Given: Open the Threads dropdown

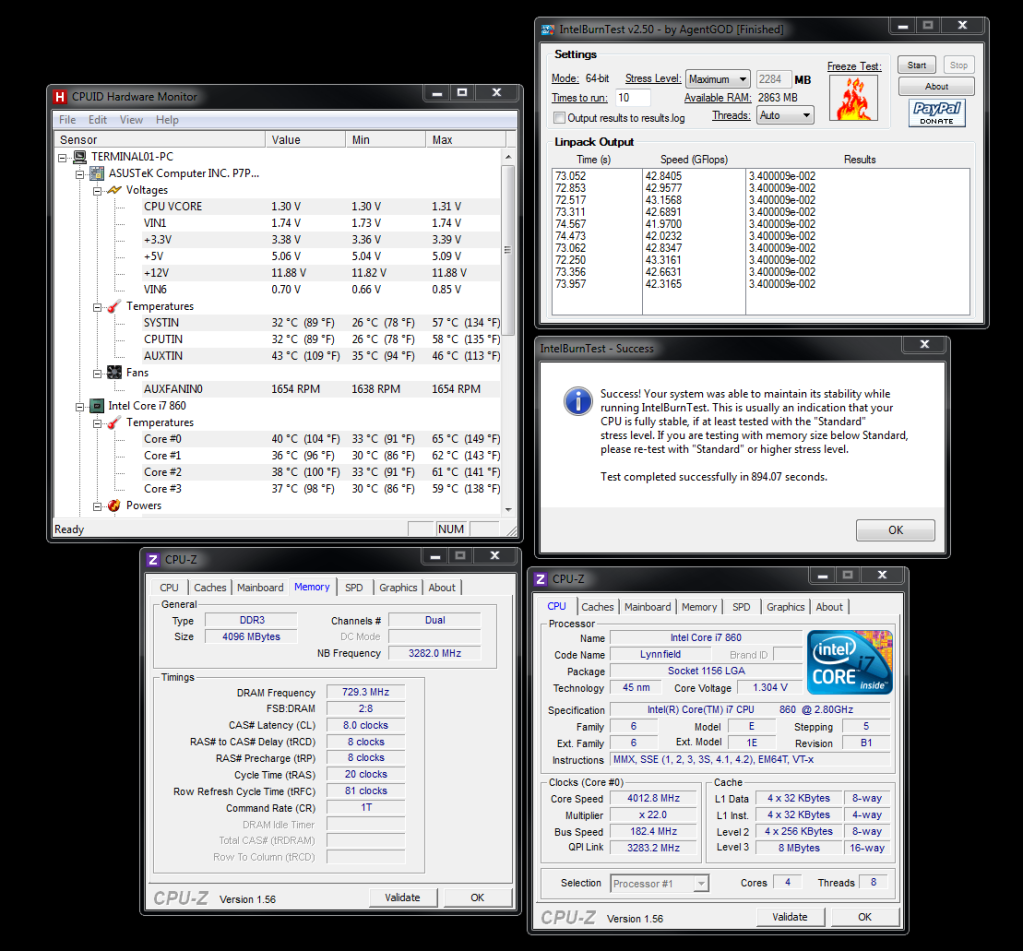Looking at the screenshot, I should (x=786, y=115).
